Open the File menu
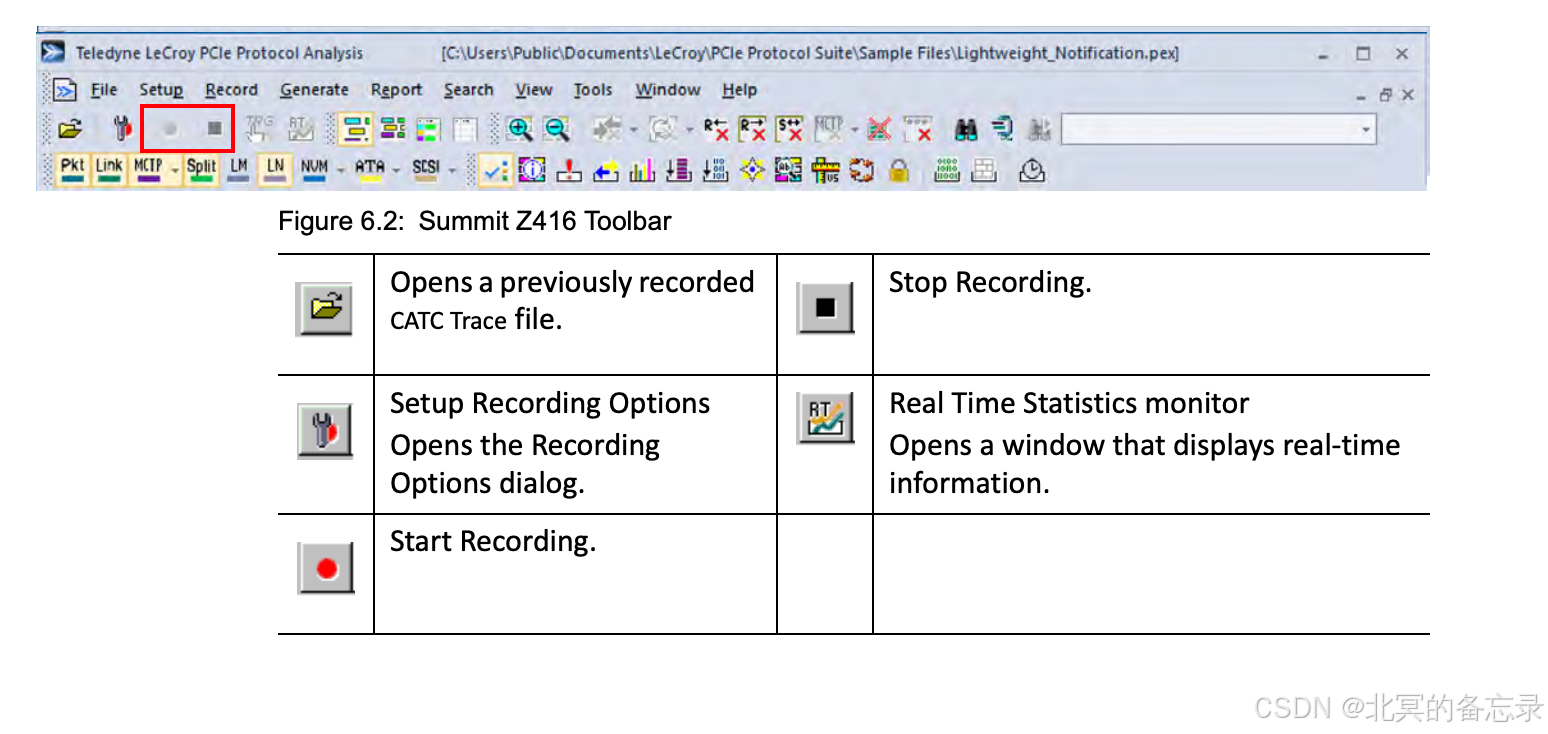 point(104,90)
